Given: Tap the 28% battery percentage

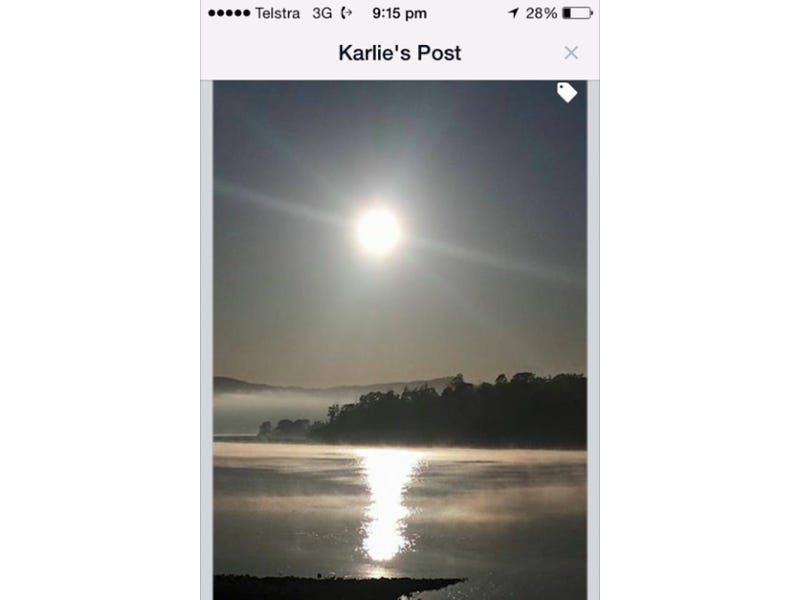Looking at the screenshot, I should (541, 13).
